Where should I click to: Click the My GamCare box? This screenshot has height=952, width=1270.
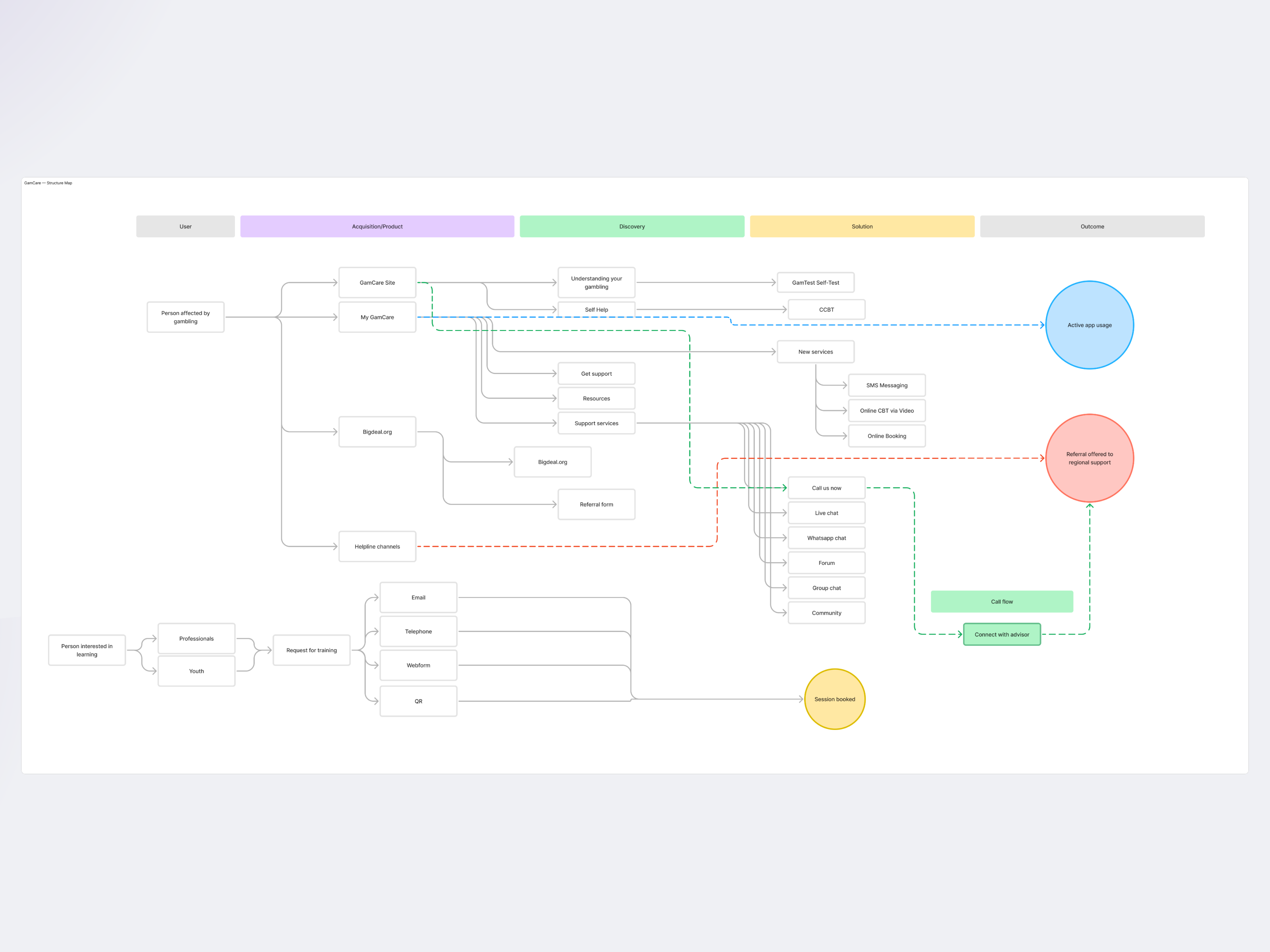(377, 317)
